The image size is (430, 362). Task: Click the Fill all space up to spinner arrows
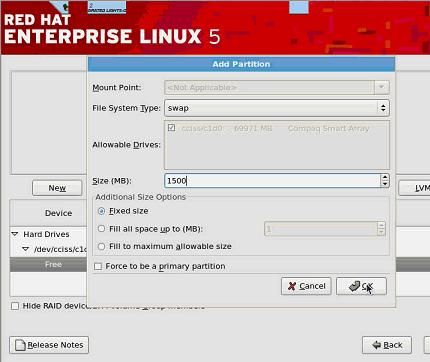381,229
